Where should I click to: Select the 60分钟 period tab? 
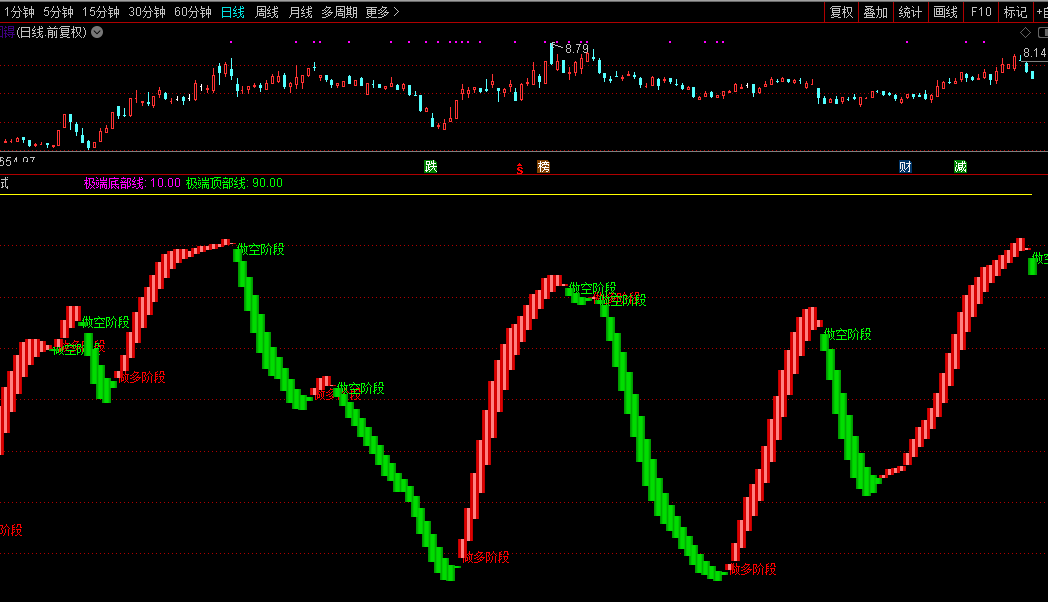point(192,12)
